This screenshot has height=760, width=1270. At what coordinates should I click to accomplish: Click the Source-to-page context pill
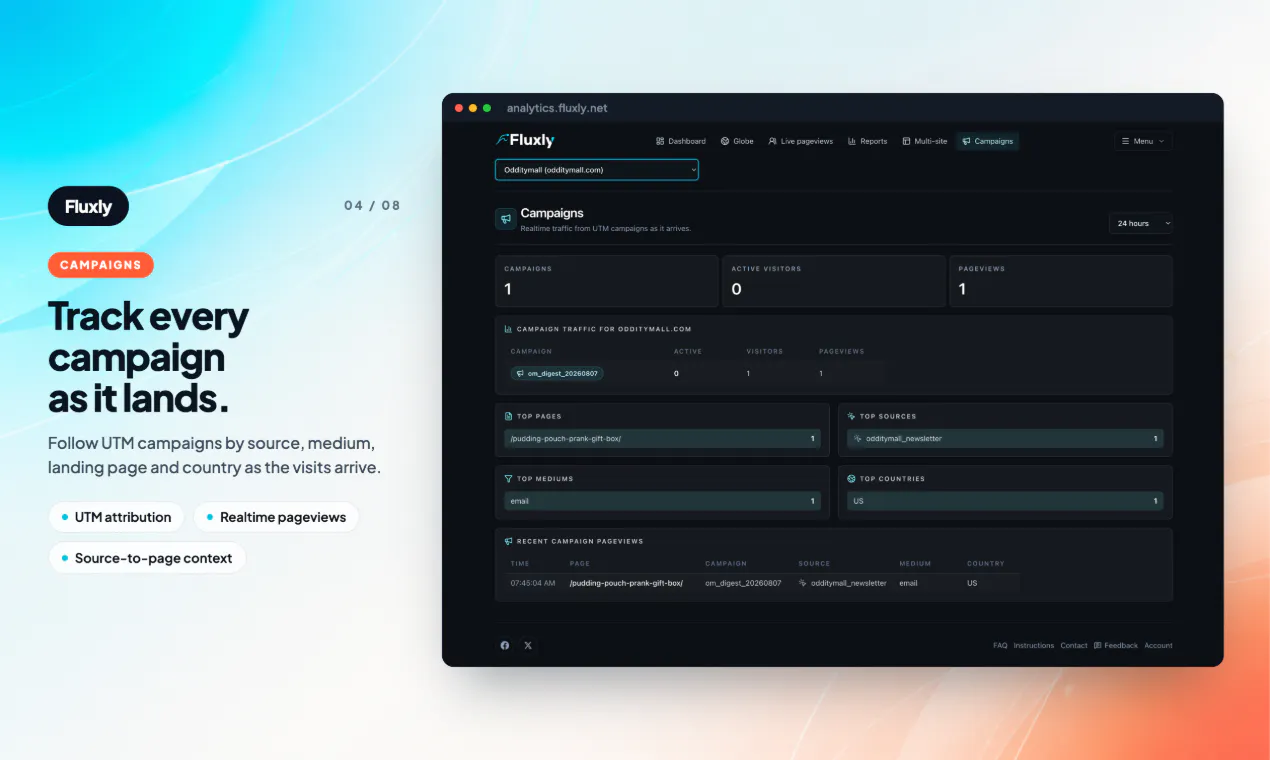(147, 558)
